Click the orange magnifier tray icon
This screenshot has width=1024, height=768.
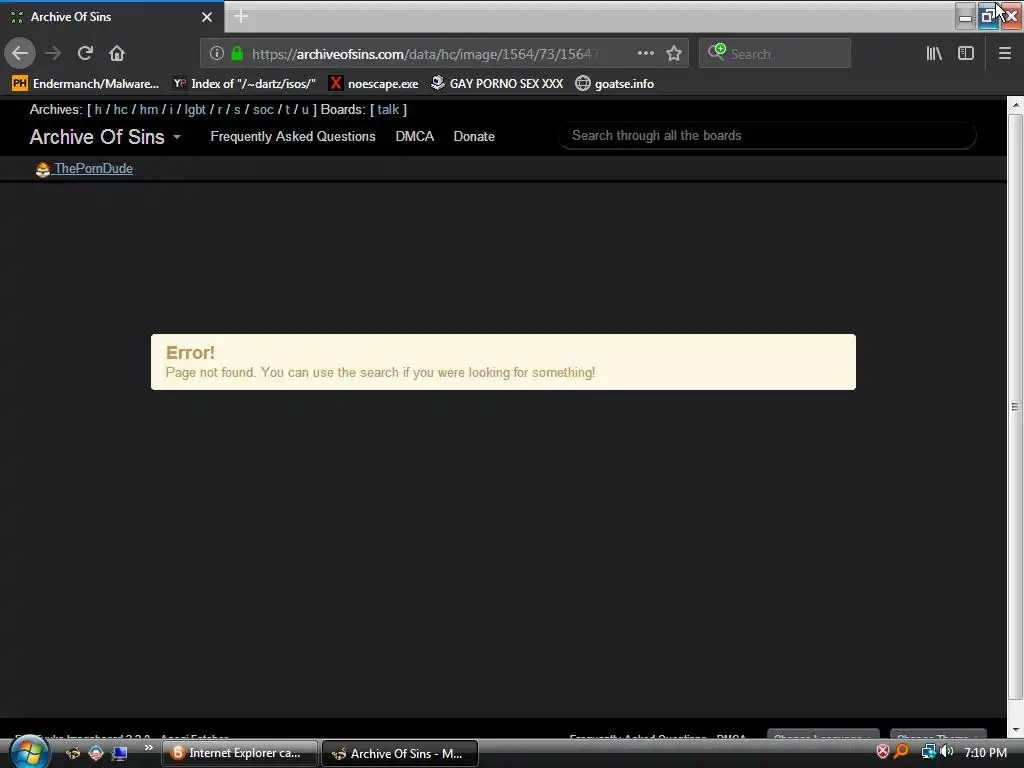(902, 752)
